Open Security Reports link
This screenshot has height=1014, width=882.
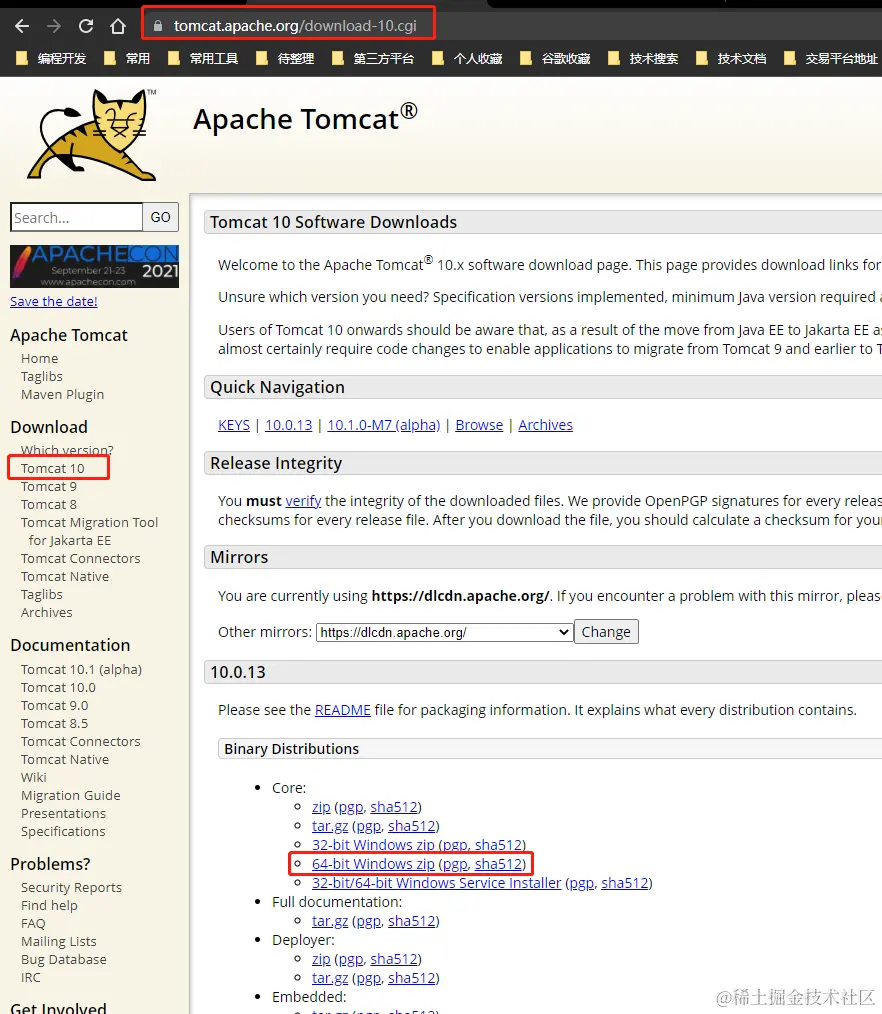click(x=71, y=887)
